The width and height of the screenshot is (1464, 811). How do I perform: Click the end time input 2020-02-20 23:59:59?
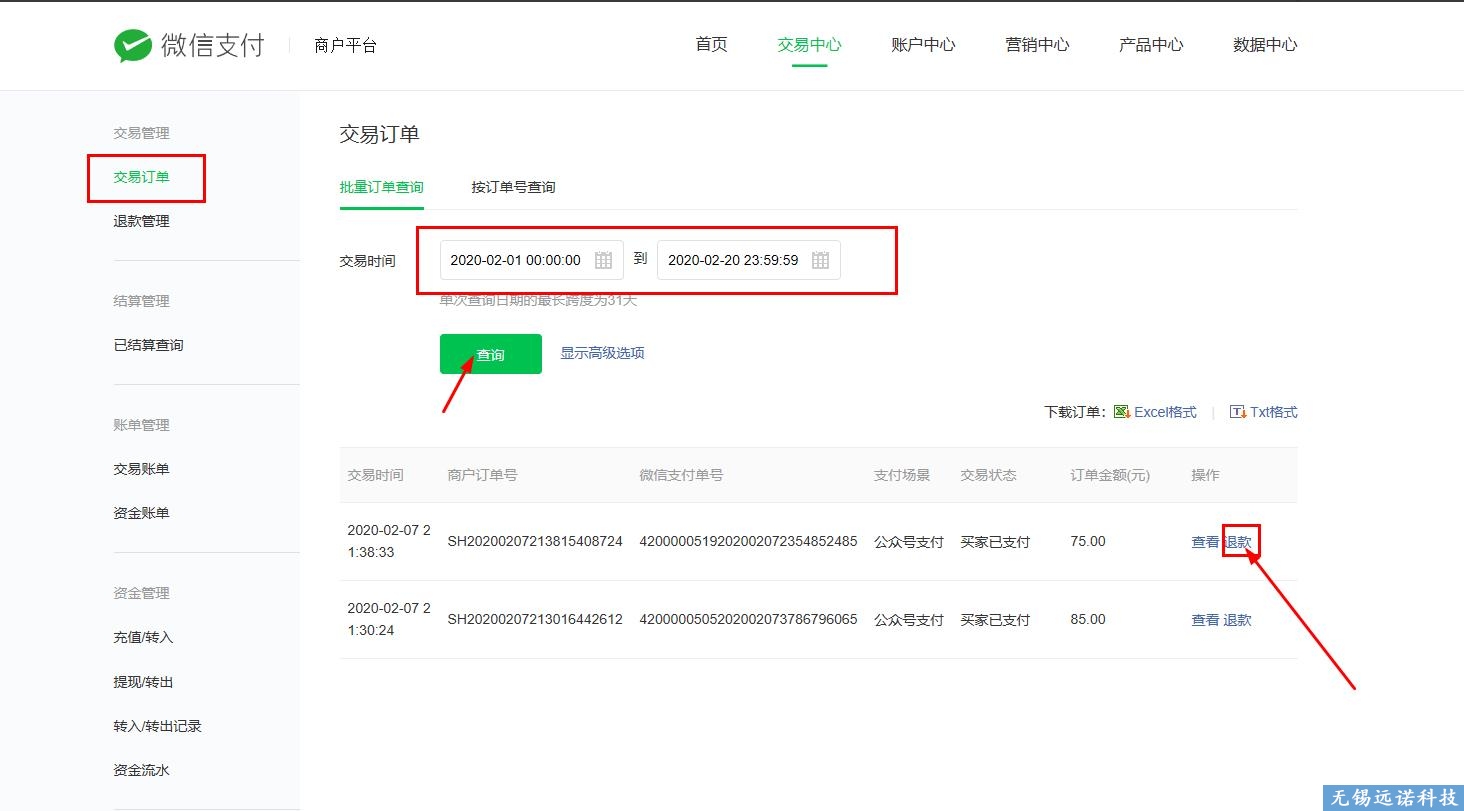pyautogui.click(x=749, y=260)
